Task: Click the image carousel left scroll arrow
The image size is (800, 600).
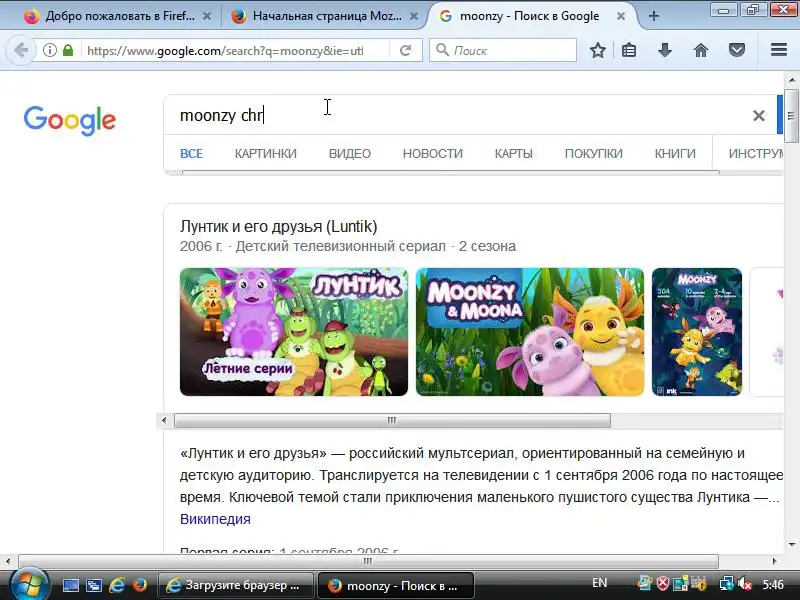Action: tap(164, 420)
